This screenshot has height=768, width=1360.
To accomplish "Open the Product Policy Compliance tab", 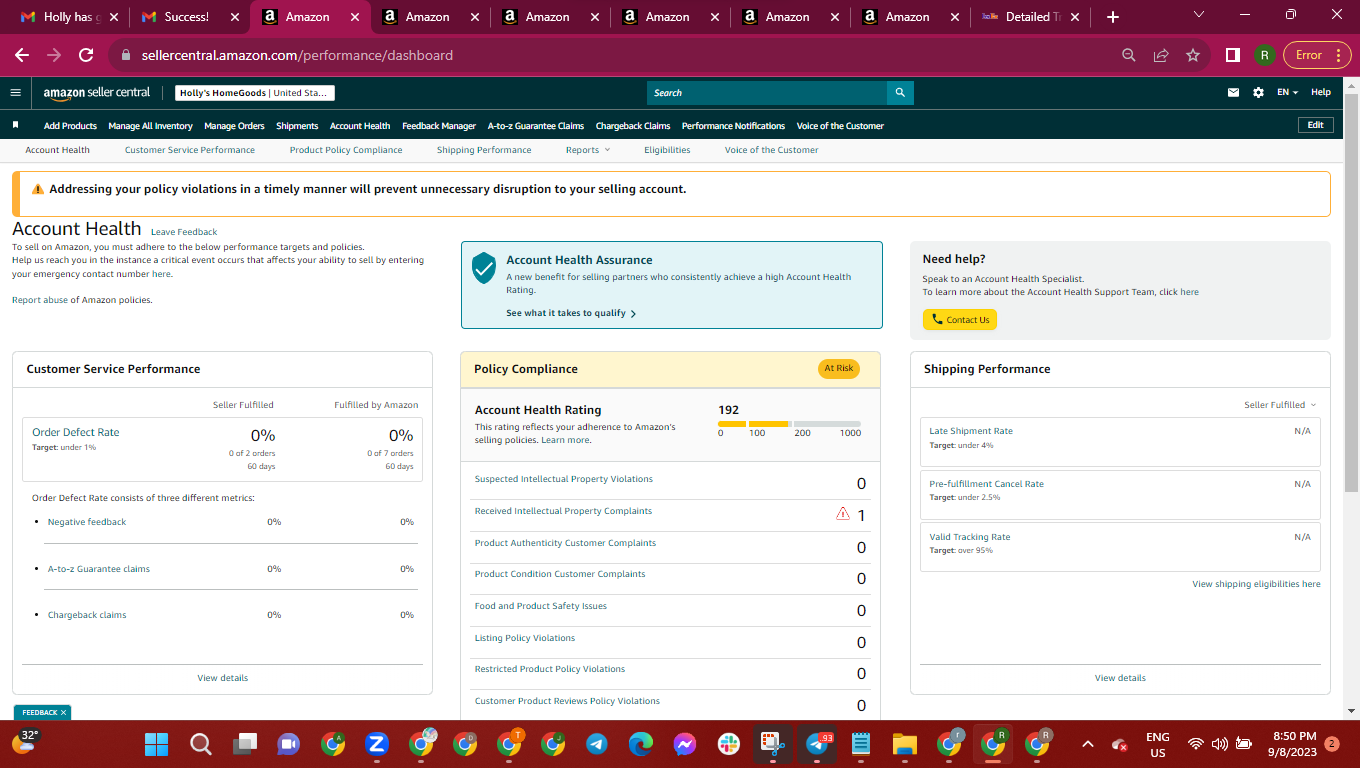I will (346, 150).
